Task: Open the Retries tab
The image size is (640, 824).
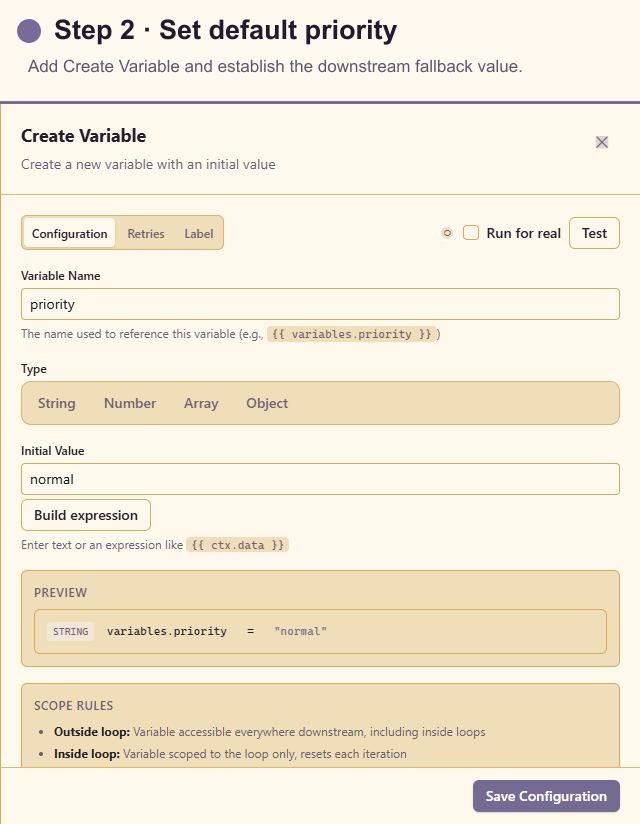Action: pos(146,233)
